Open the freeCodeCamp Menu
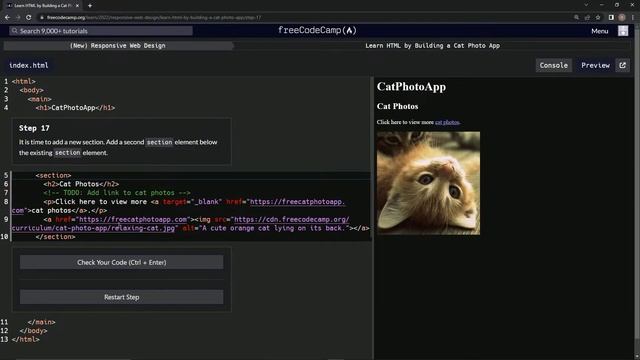The image size is (640, 360). point(600,31)
